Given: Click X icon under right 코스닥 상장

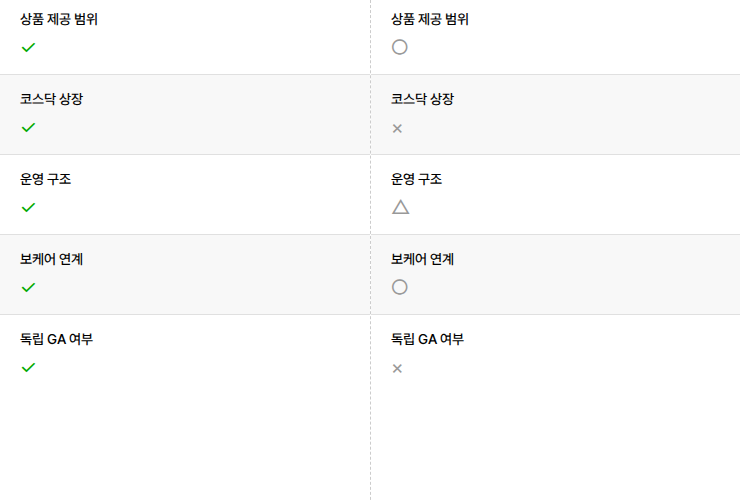Looking at the screenshot, I should (x=397, y=128).
